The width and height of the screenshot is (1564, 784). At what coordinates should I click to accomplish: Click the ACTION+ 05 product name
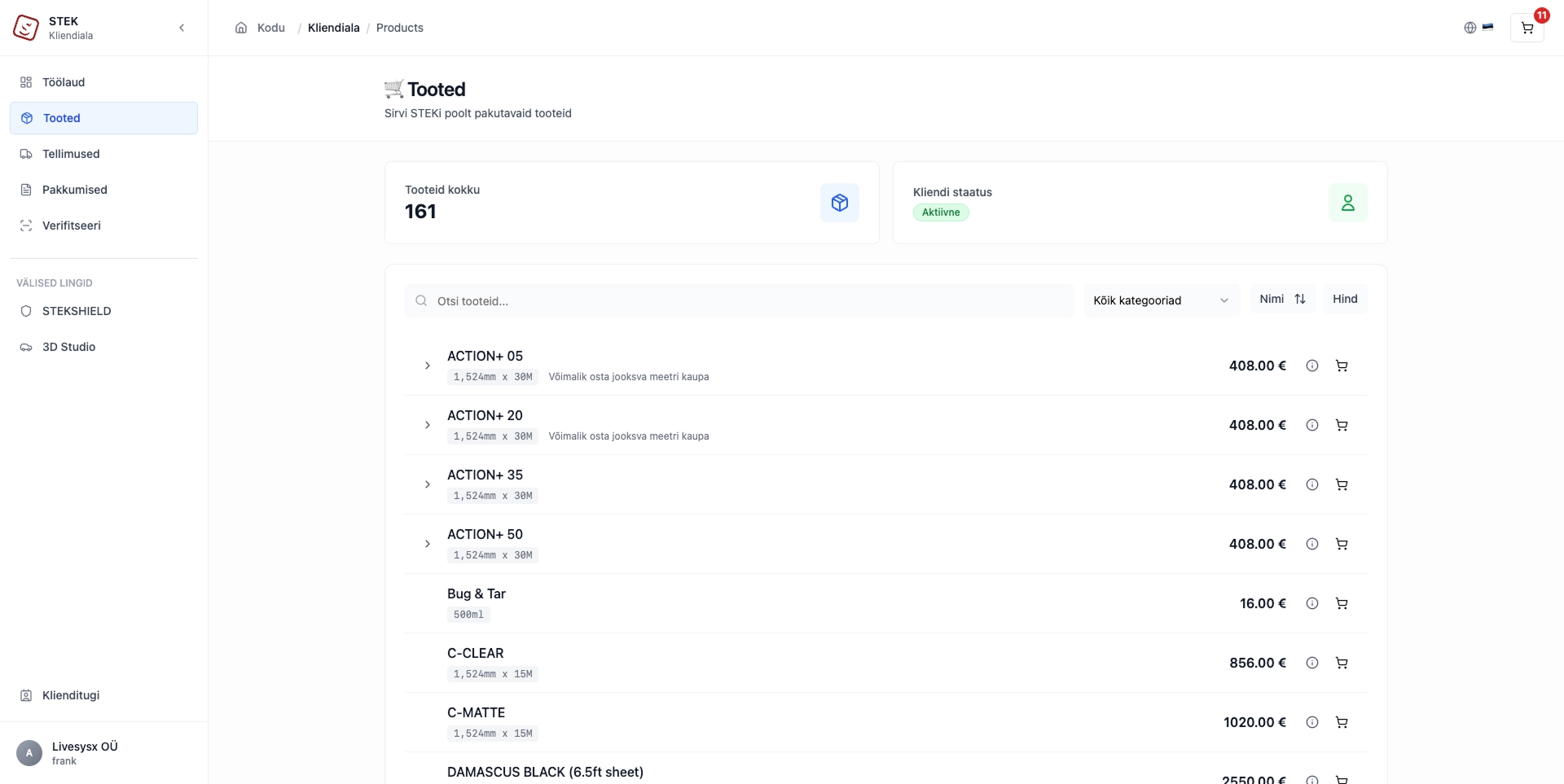485,356
